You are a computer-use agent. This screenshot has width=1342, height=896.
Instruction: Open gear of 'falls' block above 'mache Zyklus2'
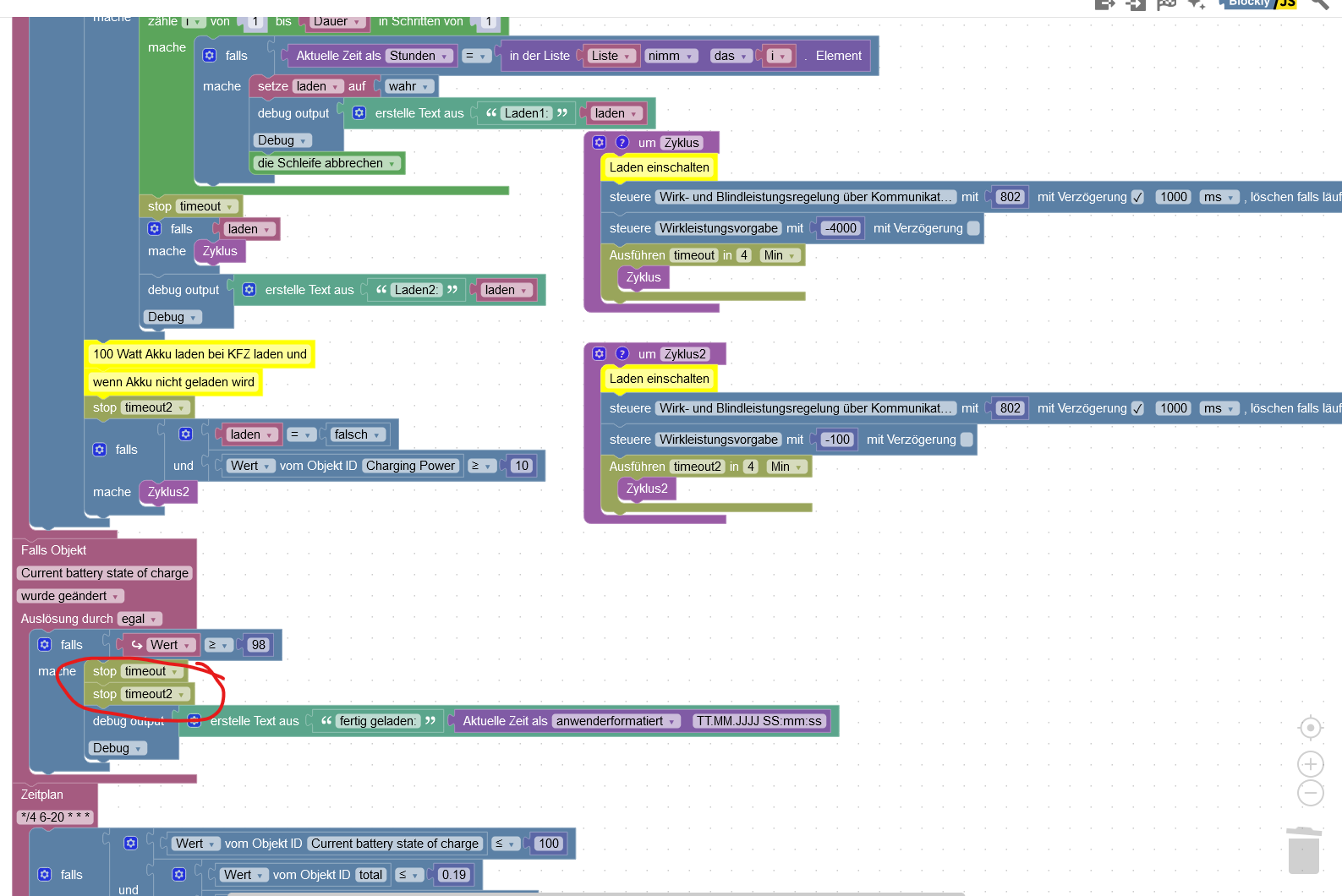(x=99, y=450)
